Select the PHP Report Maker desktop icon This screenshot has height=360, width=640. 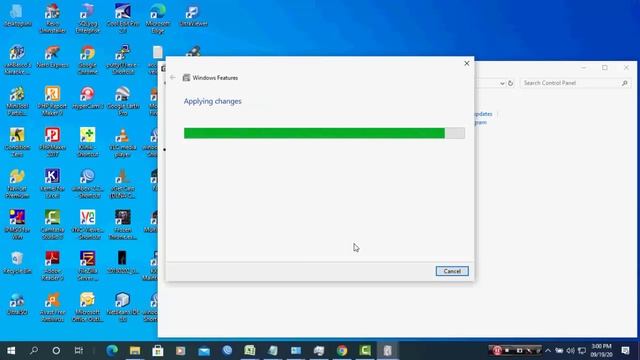click(x=52, y=101)
